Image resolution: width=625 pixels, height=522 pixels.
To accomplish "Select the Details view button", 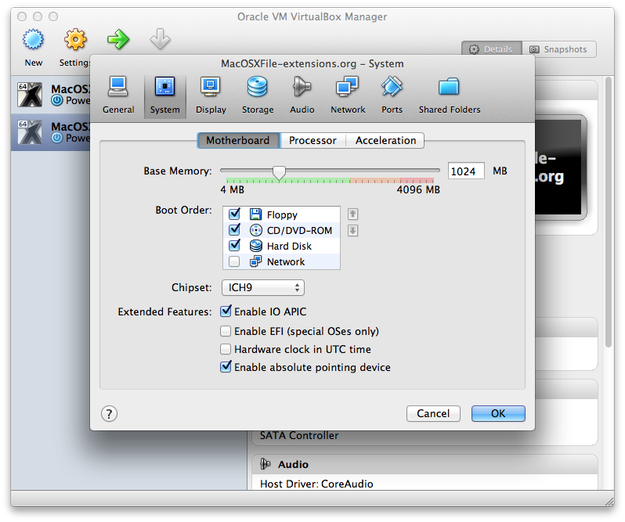I will pos(491,49).
